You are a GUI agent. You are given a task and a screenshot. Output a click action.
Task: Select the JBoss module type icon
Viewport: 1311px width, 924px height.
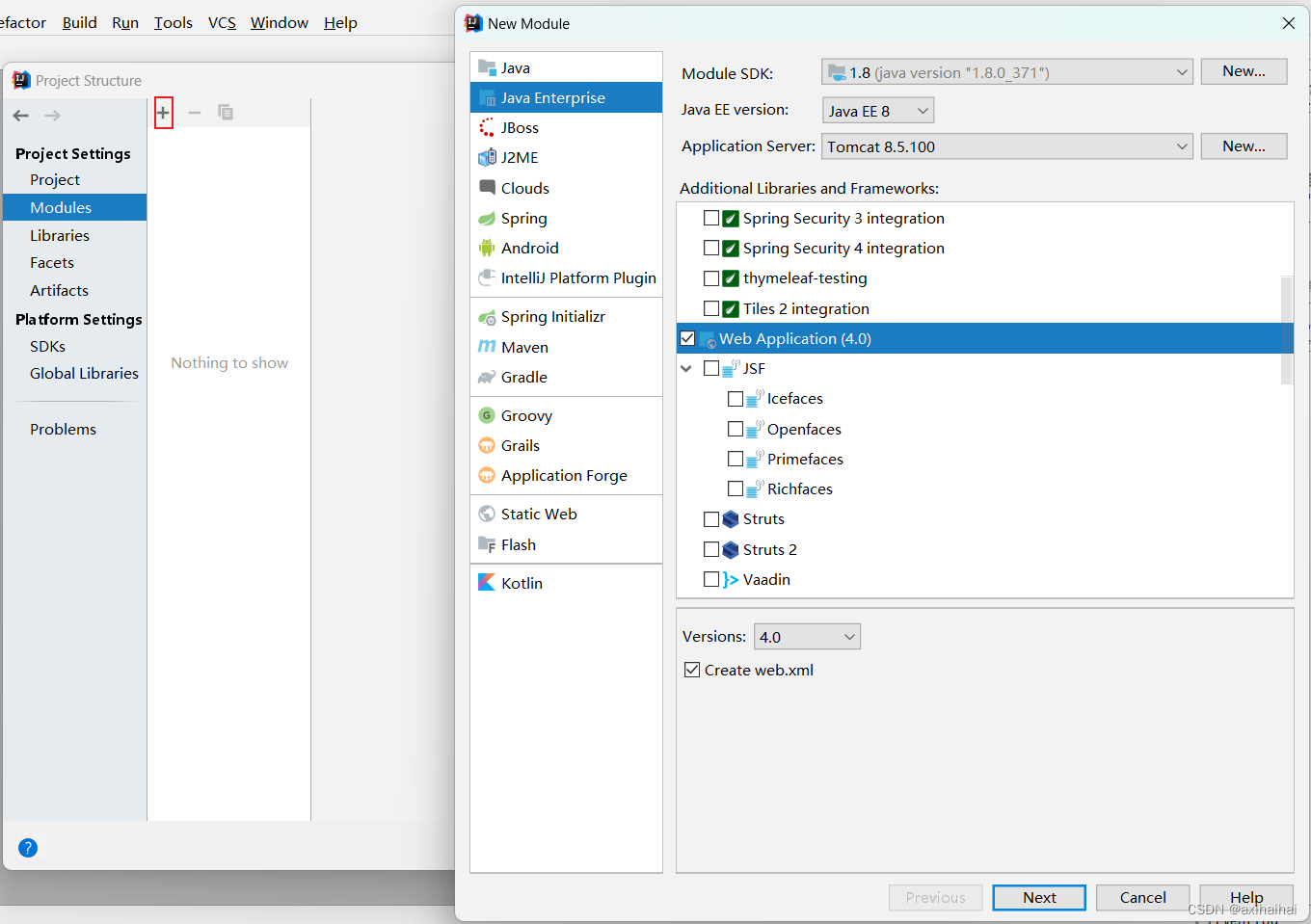tap(487, 127)
